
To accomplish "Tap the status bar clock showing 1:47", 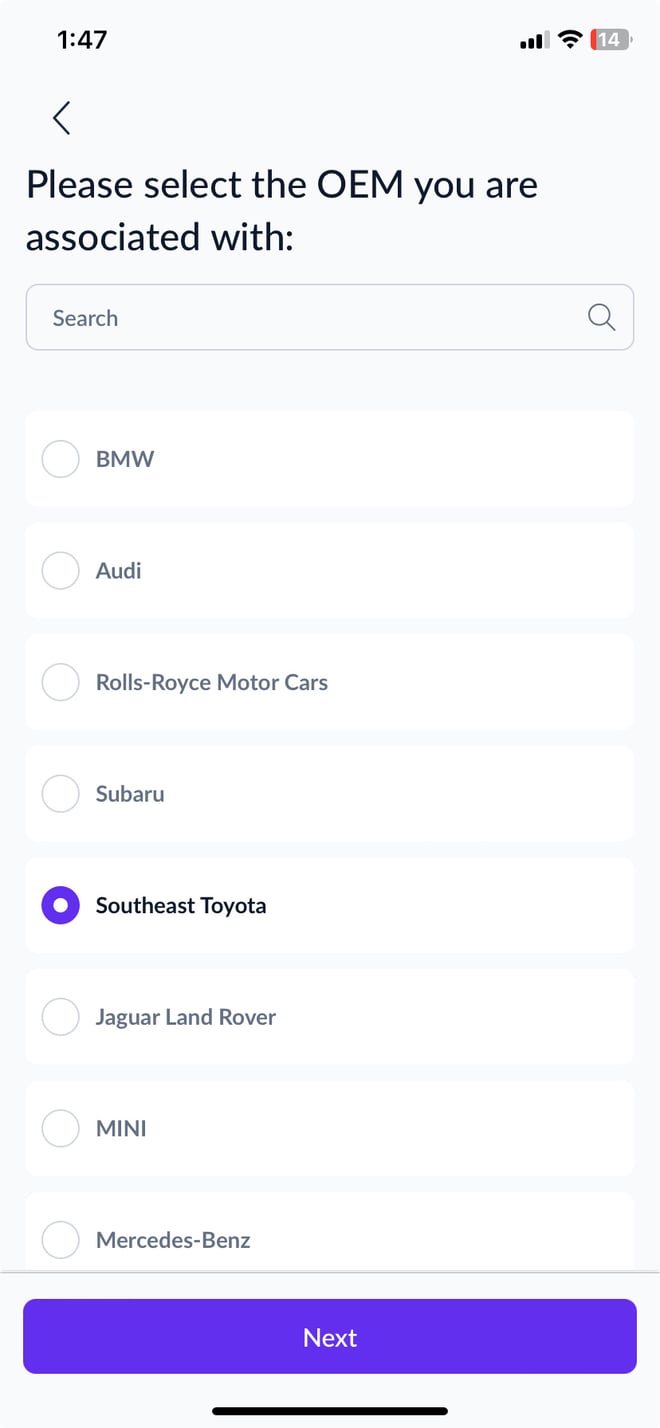I will (x=82, y=40).
